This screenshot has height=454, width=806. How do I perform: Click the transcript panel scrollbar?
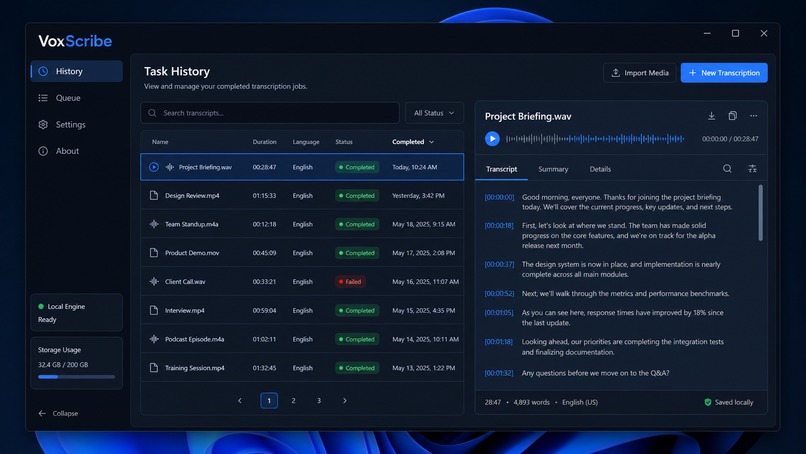tap(760, 212)
